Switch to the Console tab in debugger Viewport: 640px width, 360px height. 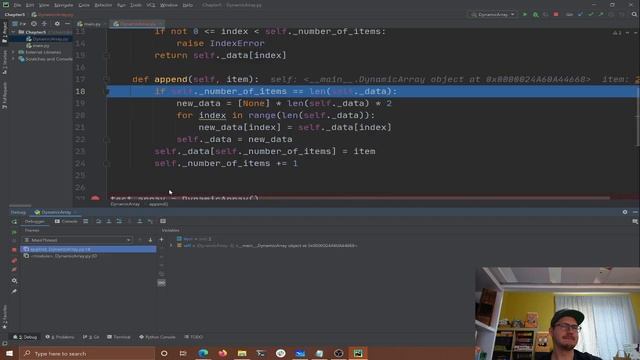pyautogui.click(x=66, y=221)
